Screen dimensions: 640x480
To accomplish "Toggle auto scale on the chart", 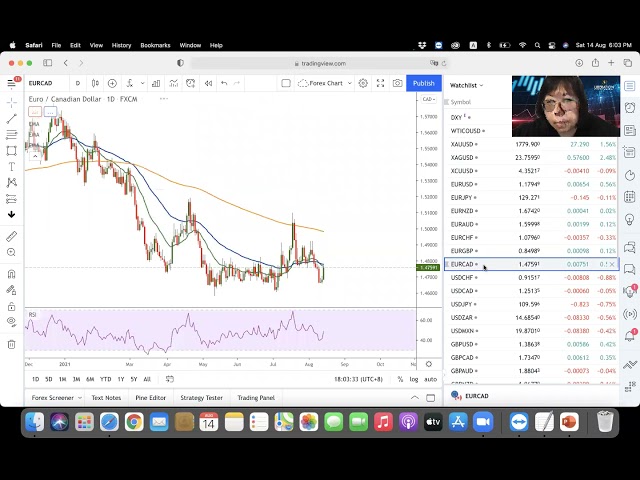I will 430,379.
